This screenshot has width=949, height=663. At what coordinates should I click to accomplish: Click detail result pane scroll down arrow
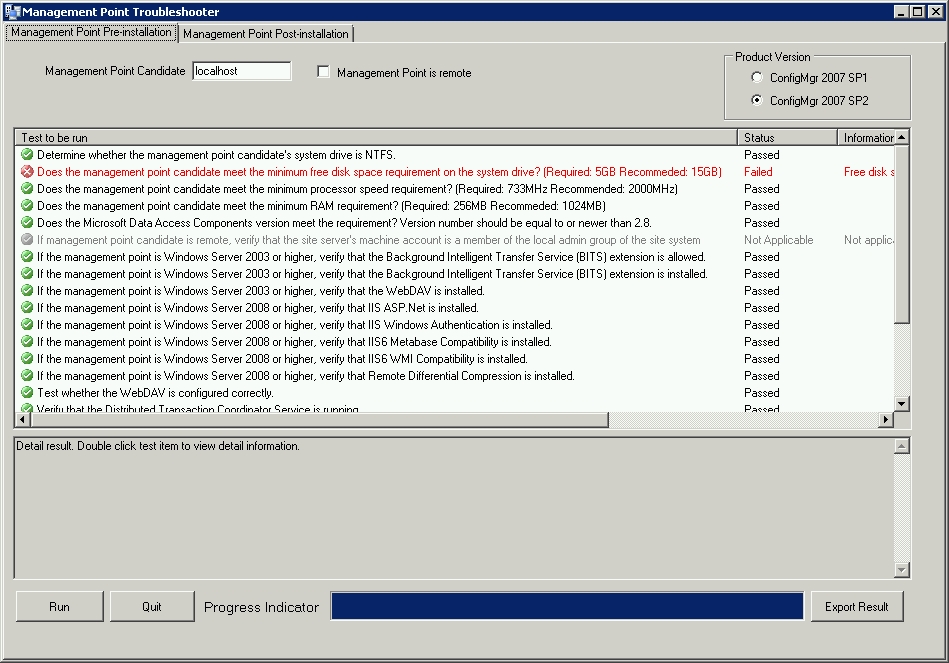(902, 569)
